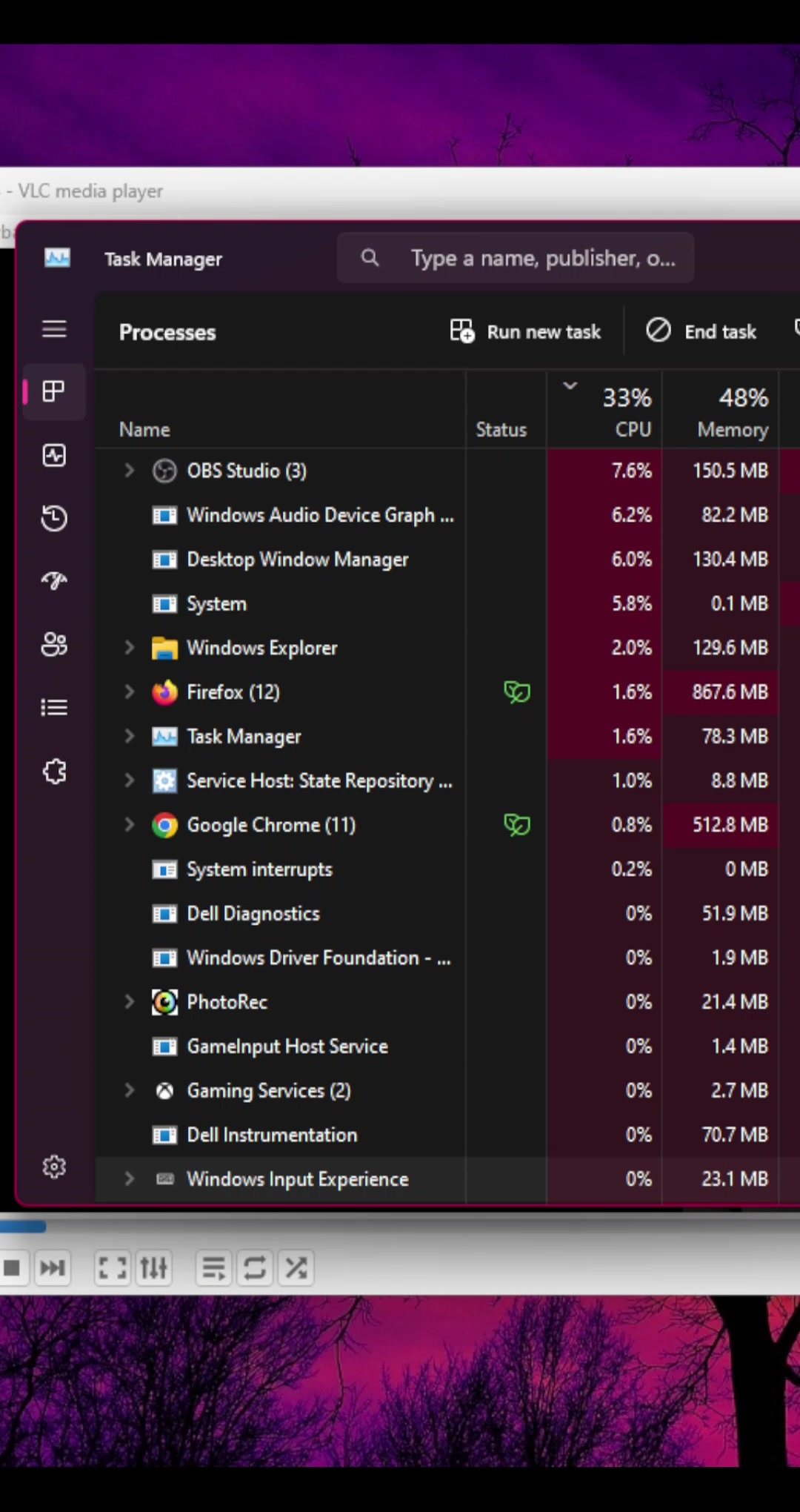The width and height of the screenshot is (800, 1512).
Task: Expand the PhotoRec process row
Action: pyautogui.click(x=130, y=1002)
